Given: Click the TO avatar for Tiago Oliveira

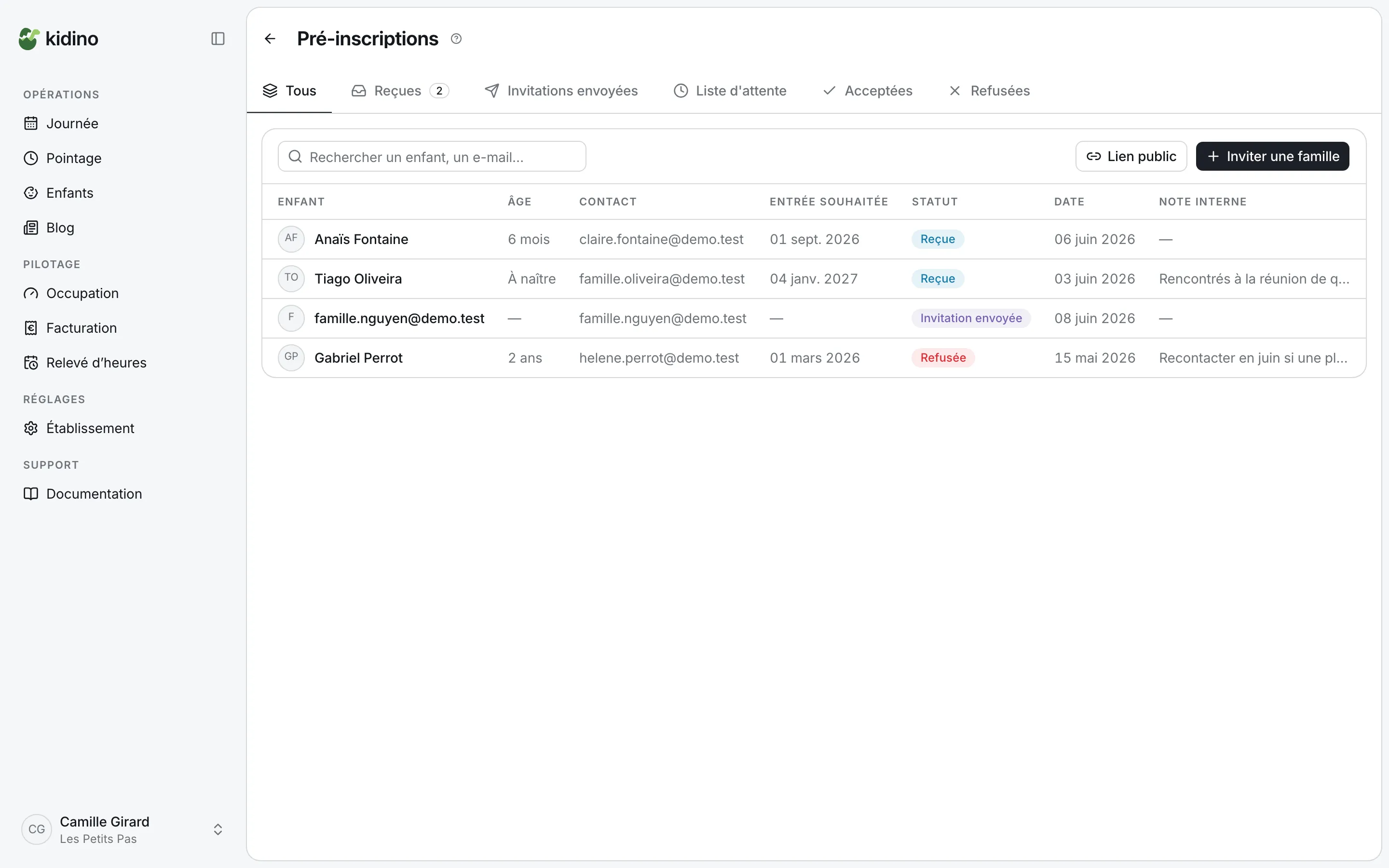Looking at the screenshot, I should coord(291,278).
